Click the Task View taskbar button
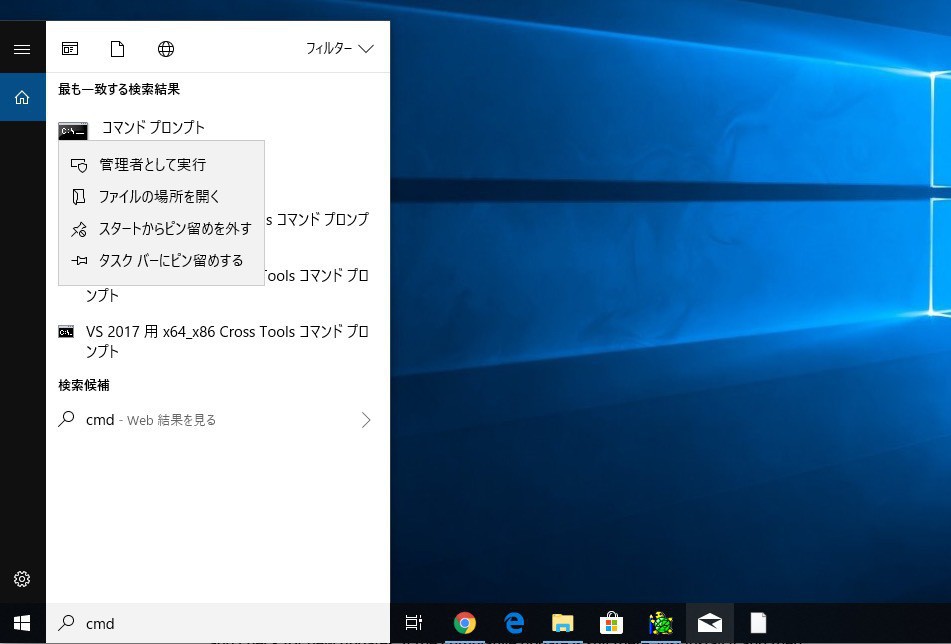The width and height of the screenshot is (951, 644). pos(414,623)
